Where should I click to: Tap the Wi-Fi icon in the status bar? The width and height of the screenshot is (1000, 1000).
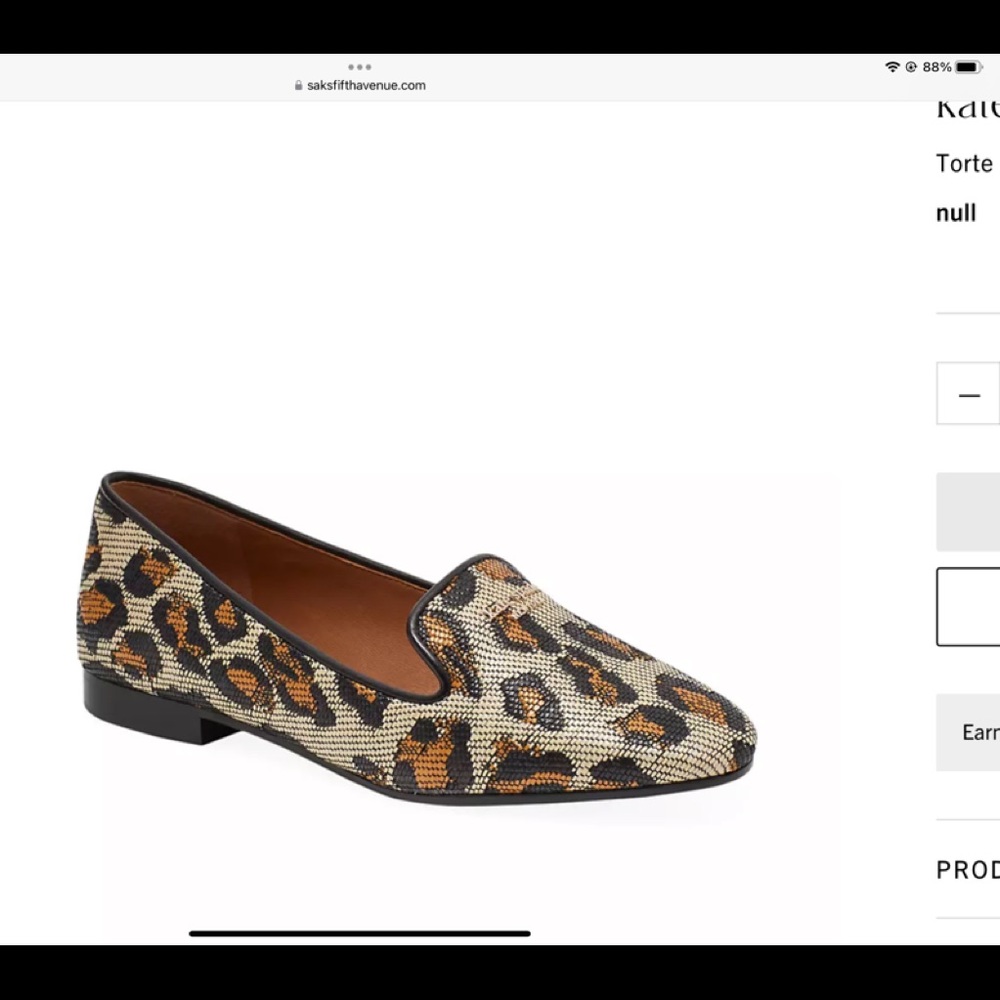(893, 67)
